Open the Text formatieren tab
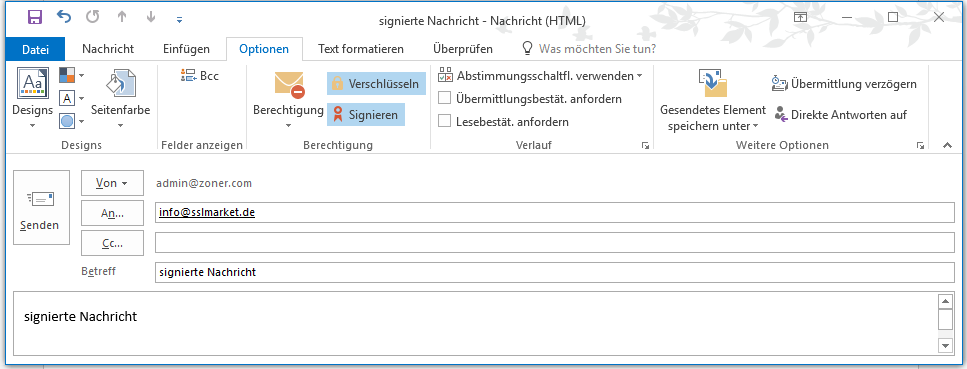Image resolution: width=967 pixels, height=369 pixels. (361, 49)
